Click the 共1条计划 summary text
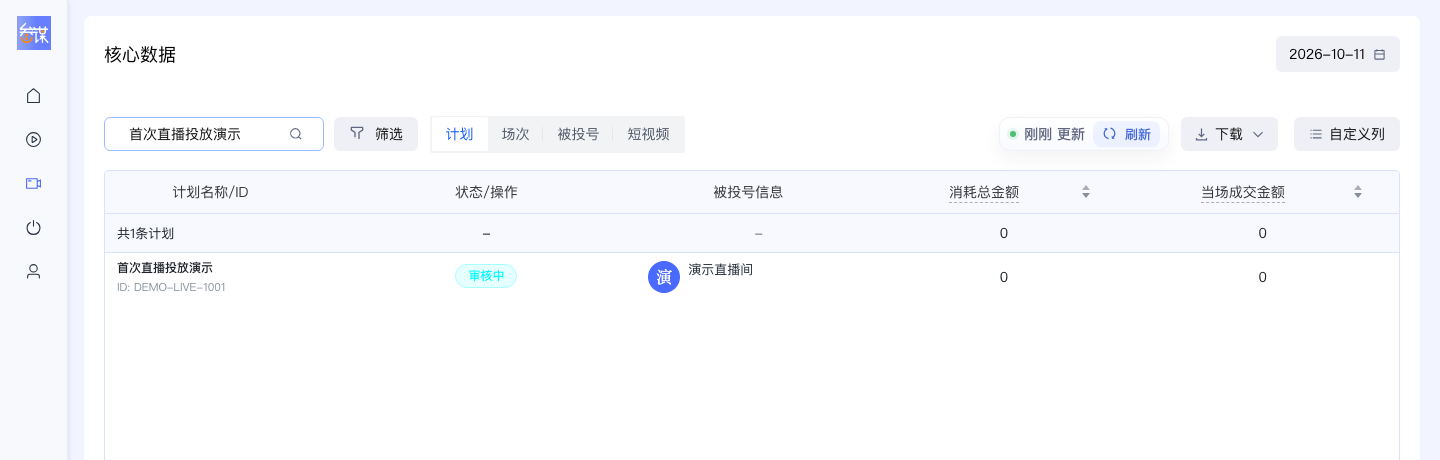This screenshot has width=1440, height=460. click(145, 233)
